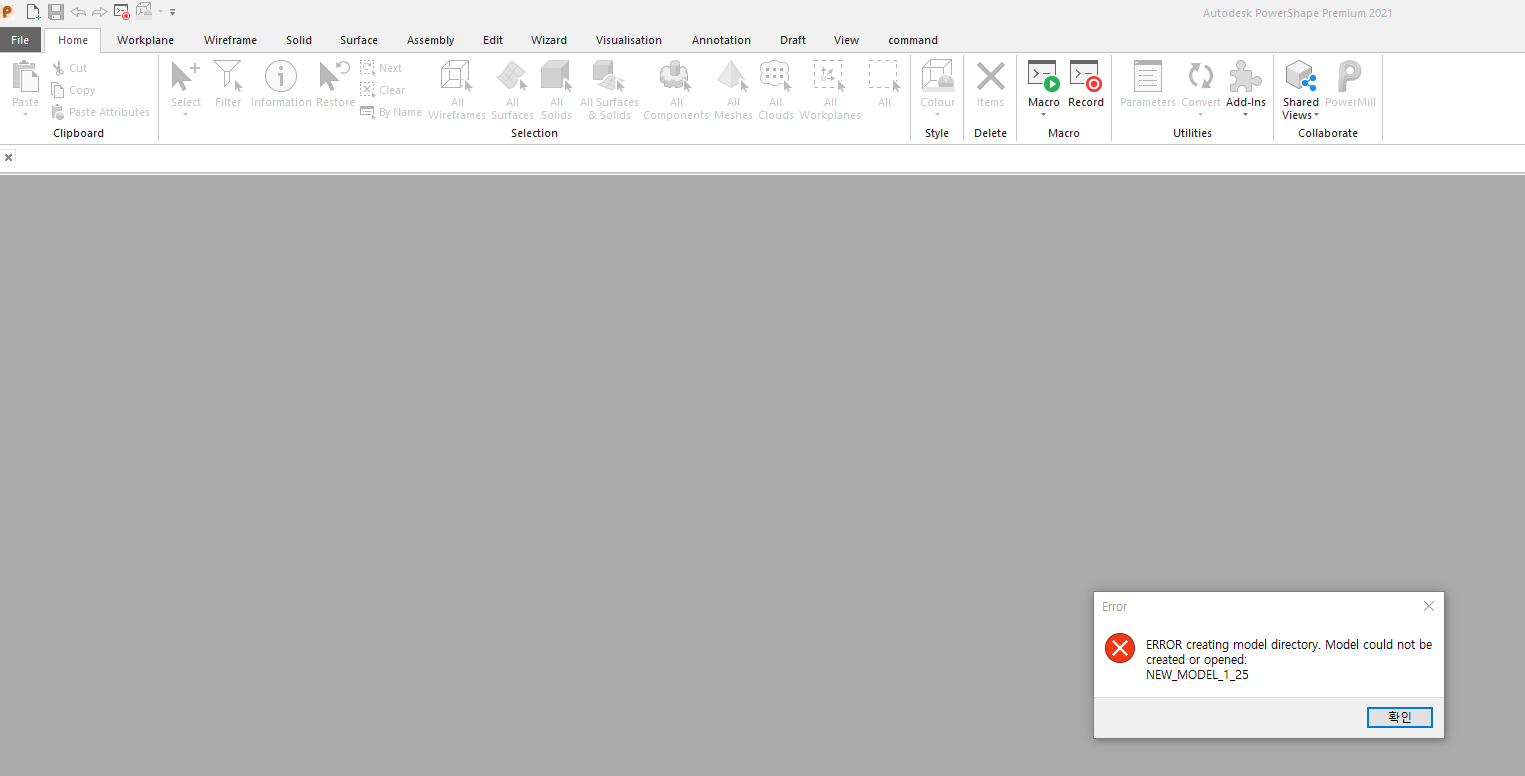Viewport: 1525px width, 776px height.
Task: Click the Undo arrow icon
Action: point(78,12)
